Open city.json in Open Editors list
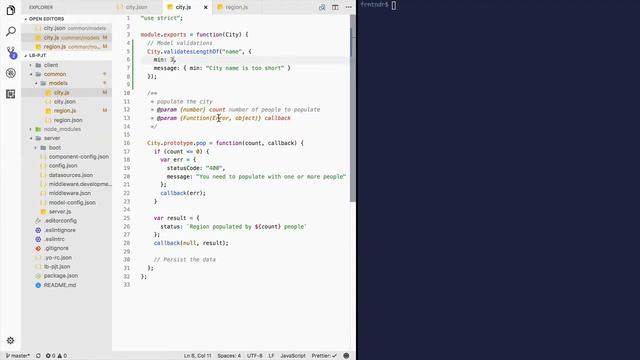The width and height of the screenshot is (640, 360). coord(67,28)
